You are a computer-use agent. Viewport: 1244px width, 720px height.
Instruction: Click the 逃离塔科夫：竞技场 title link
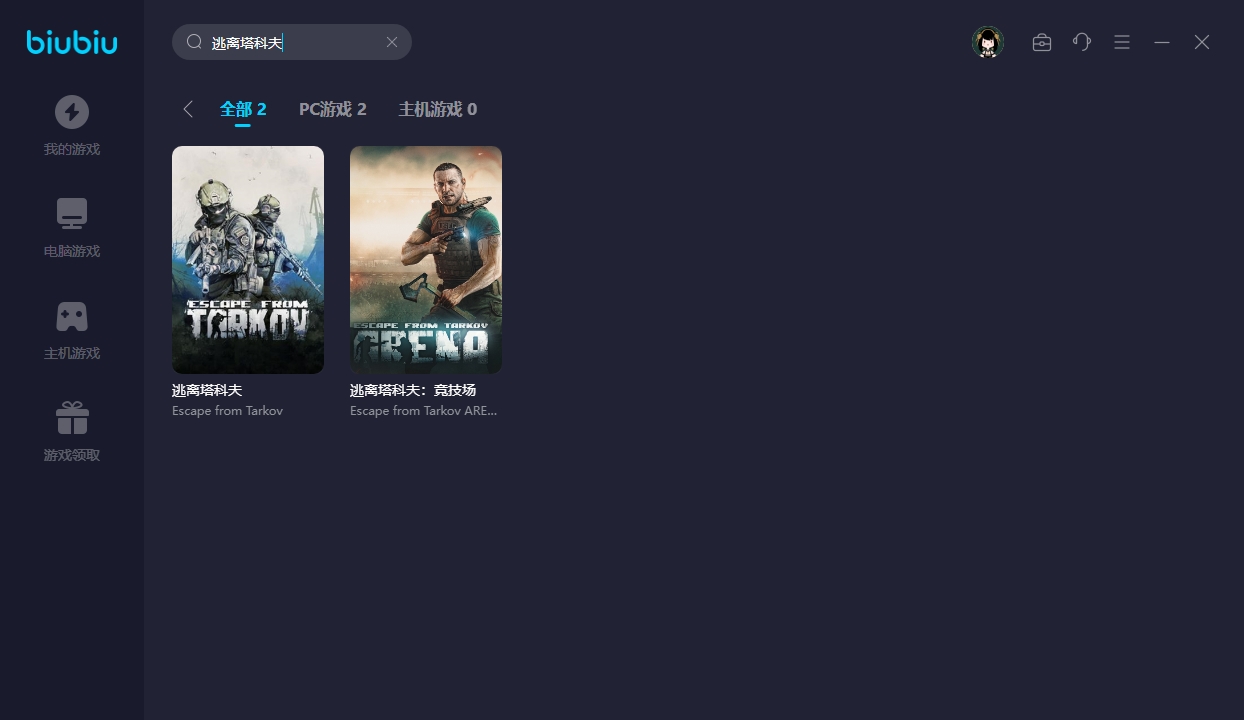click(x=413, y=390)
